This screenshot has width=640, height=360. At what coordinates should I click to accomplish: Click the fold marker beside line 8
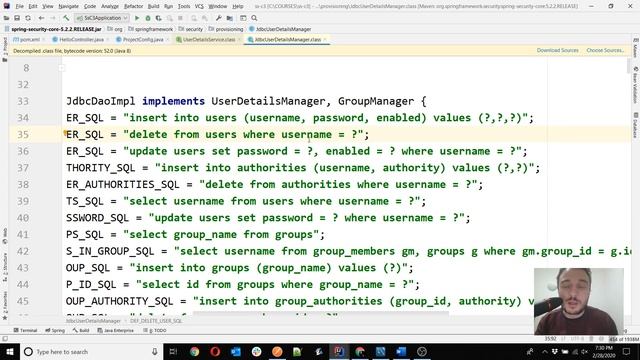(x=61, y=68)
